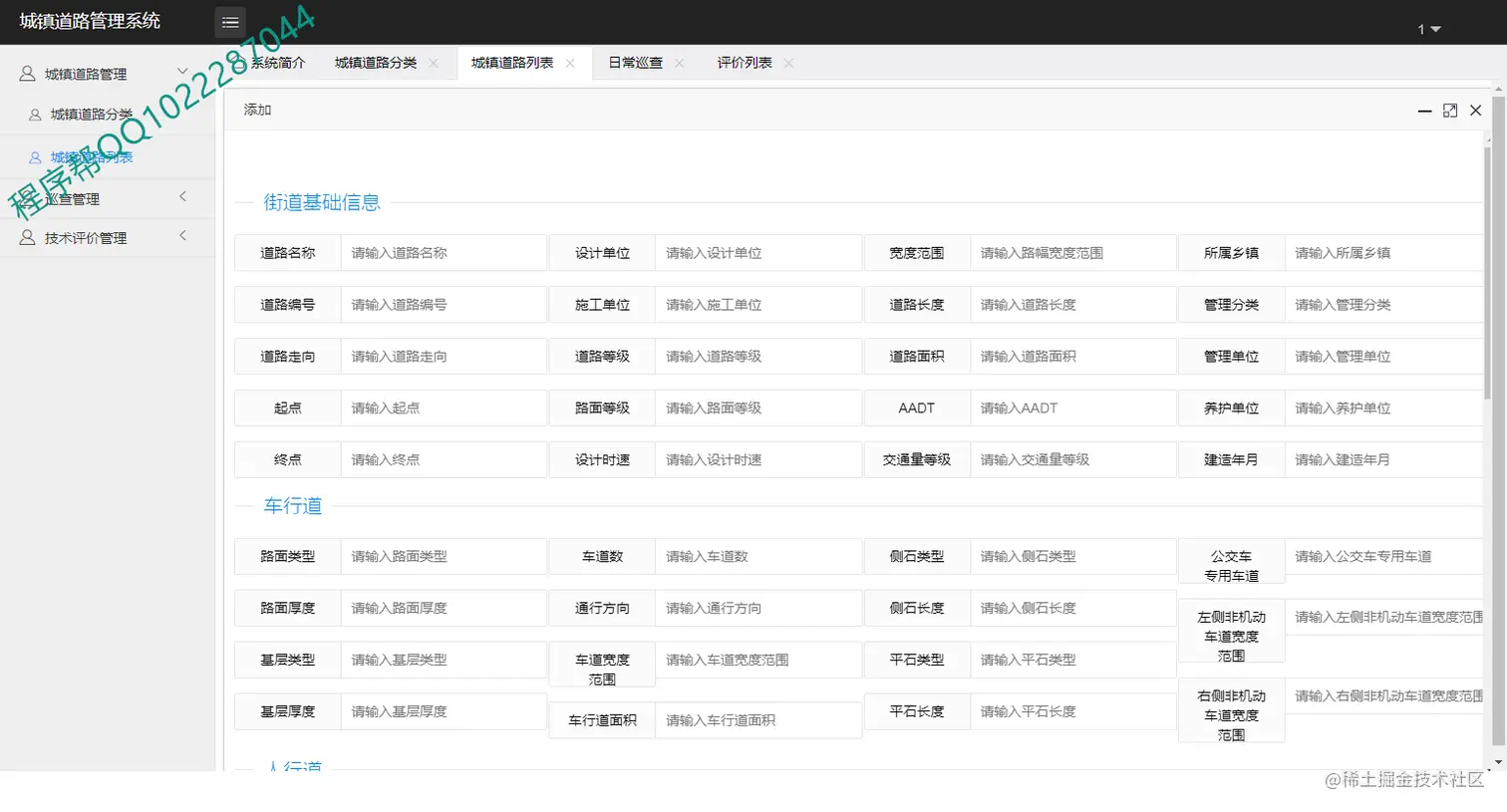
Task: Close the 日常巡查 tab
Action: pos(679,63)
